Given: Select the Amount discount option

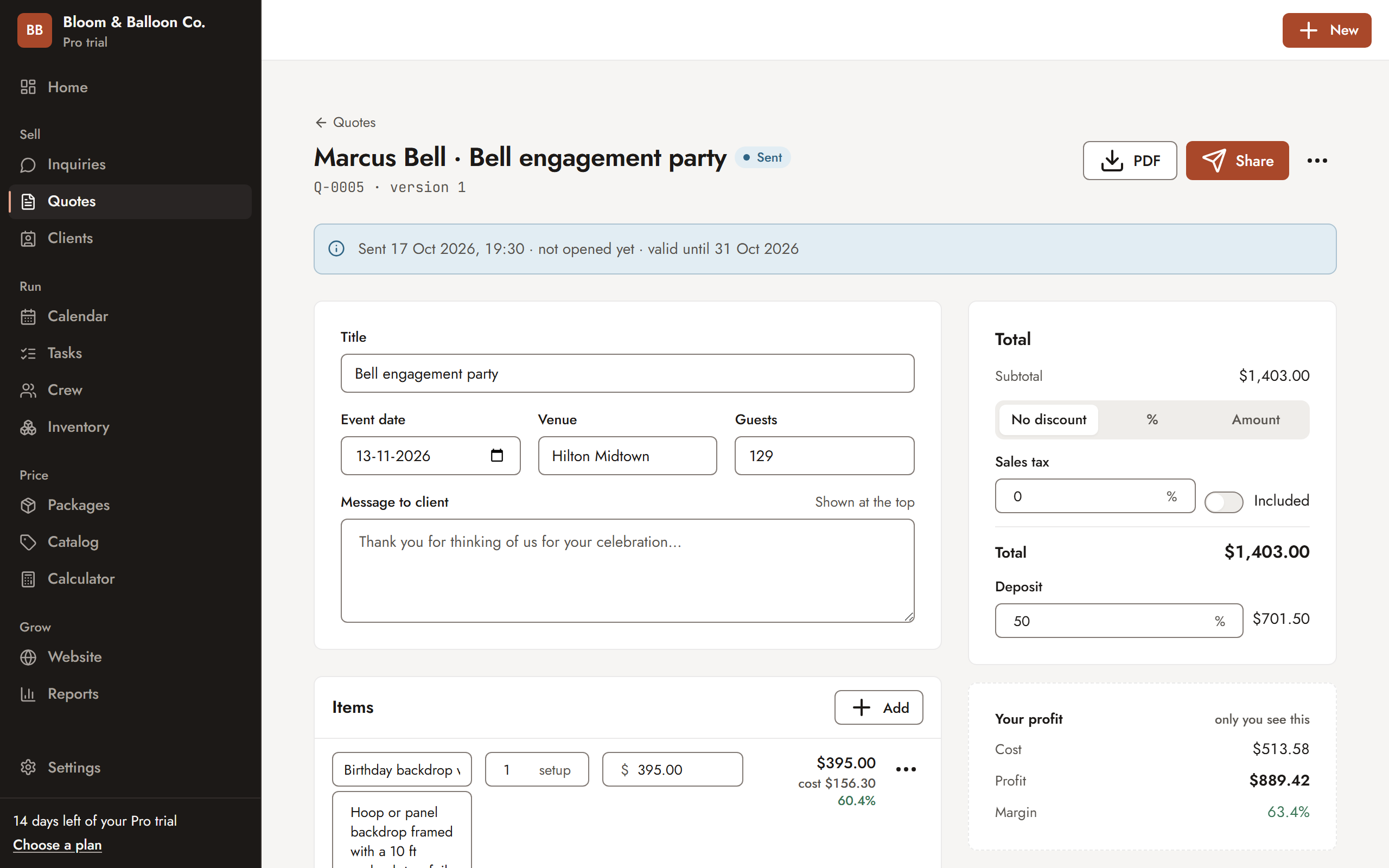Looking at the screenshot, I should [x=1256, y=420].
